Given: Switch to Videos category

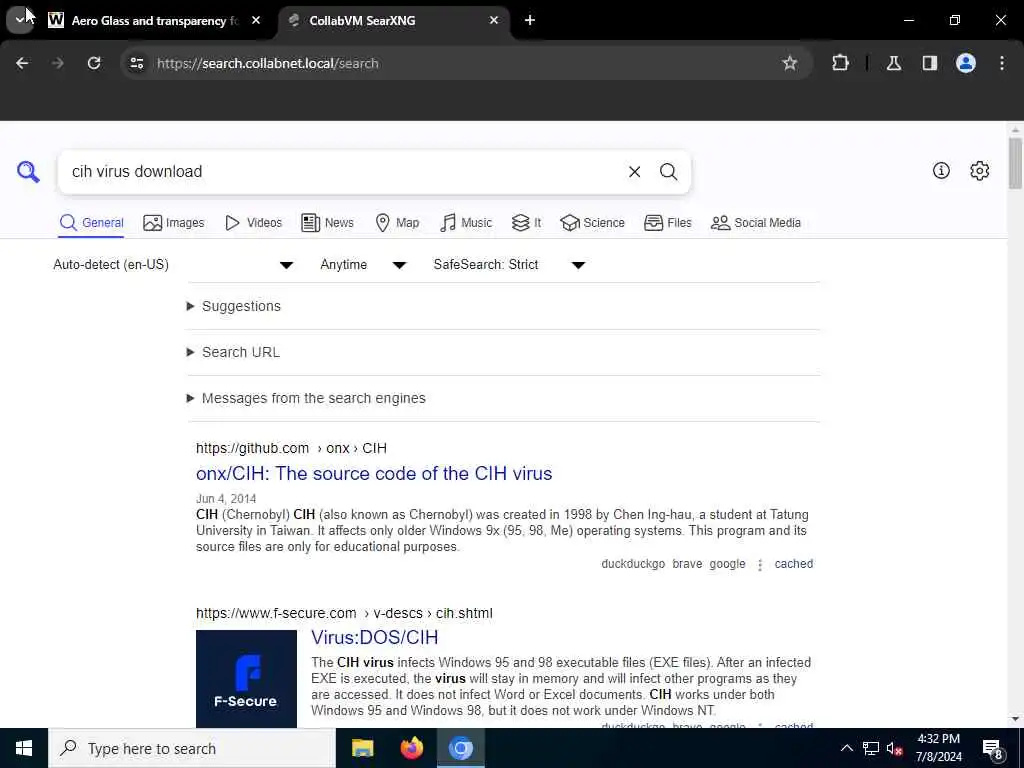Looking at the screenshot, I should 253,223.
